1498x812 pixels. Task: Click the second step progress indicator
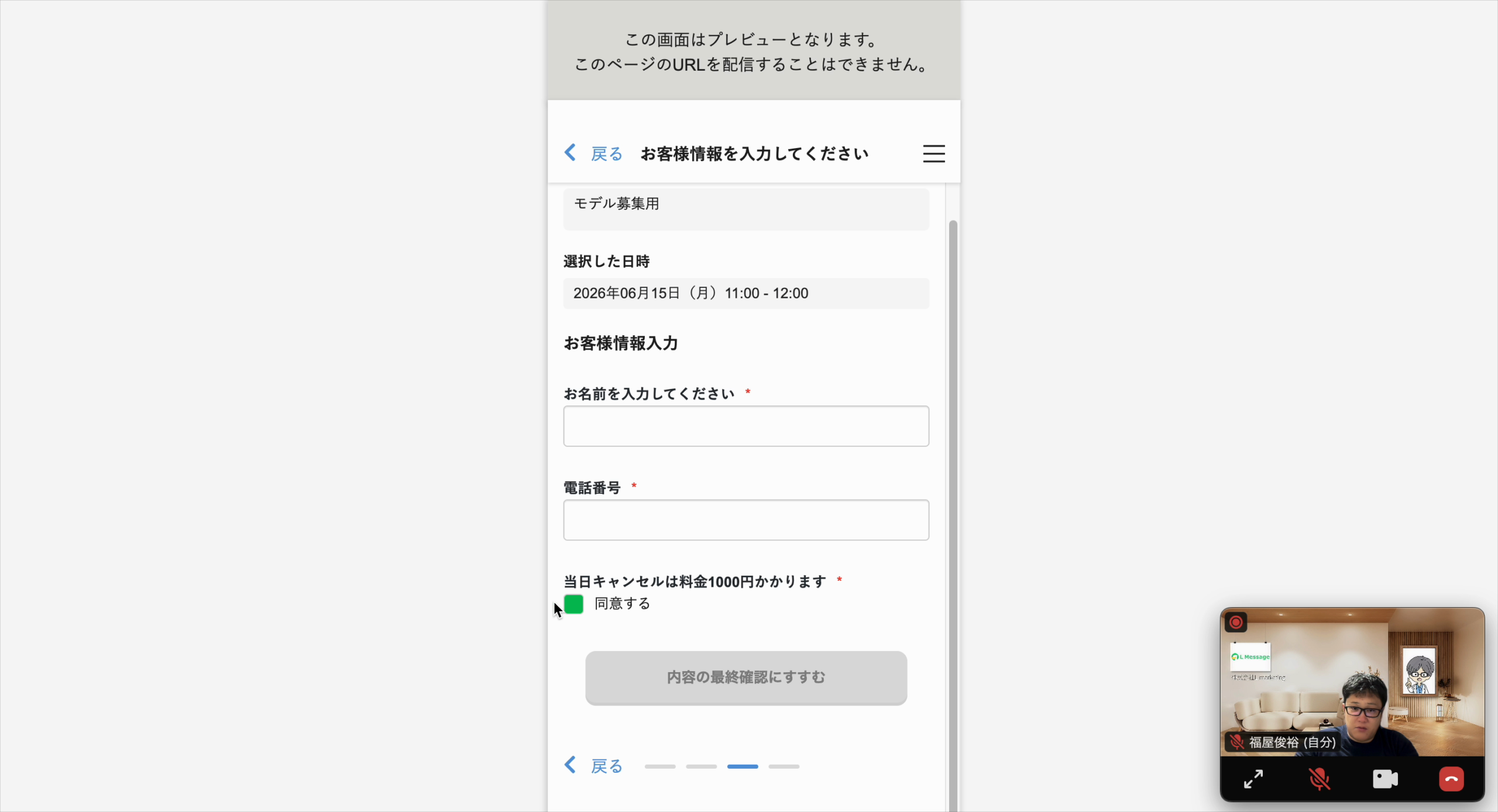tap(702, 766)
